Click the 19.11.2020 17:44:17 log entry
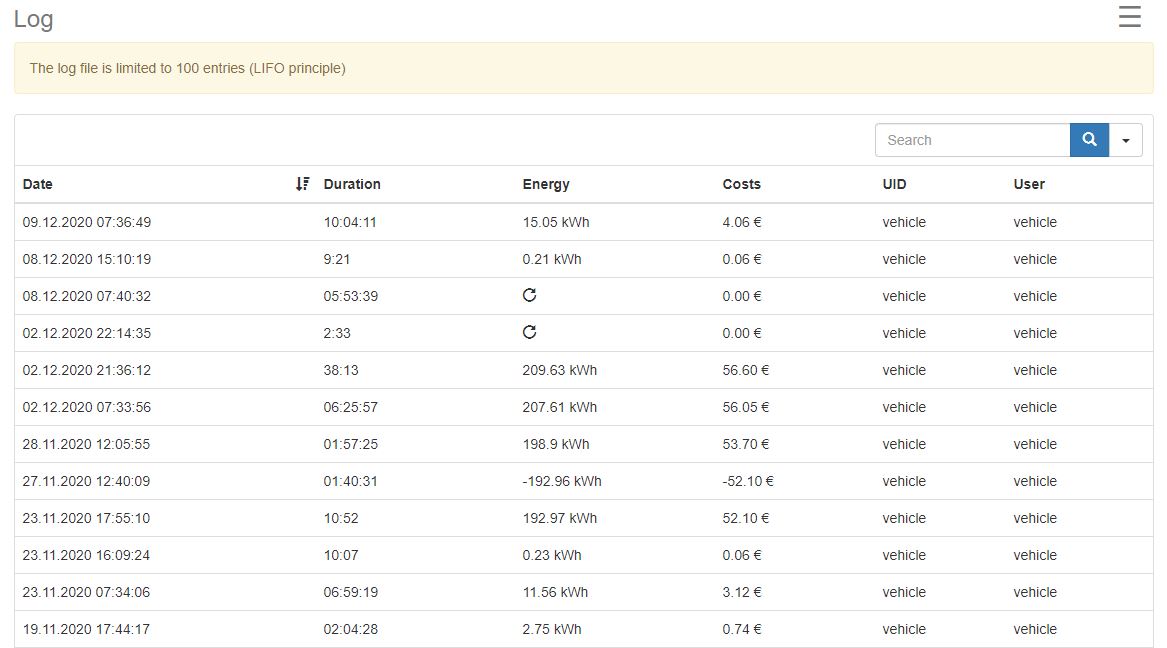The image size is (1167, 648). click(87, 629)
